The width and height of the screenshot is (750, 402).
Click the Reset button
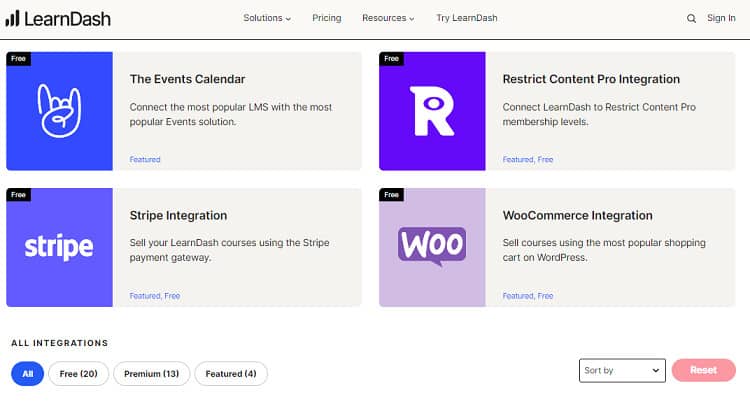pos(704,370)
